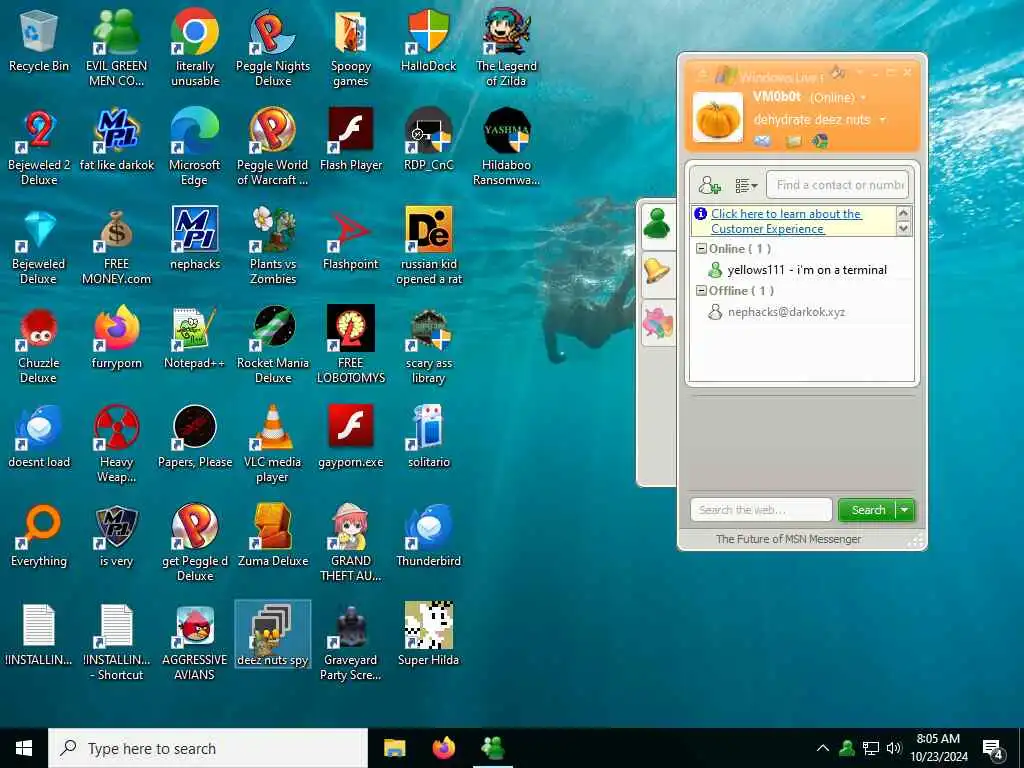Open the status dropdown next to (Online)

(863, 98)
